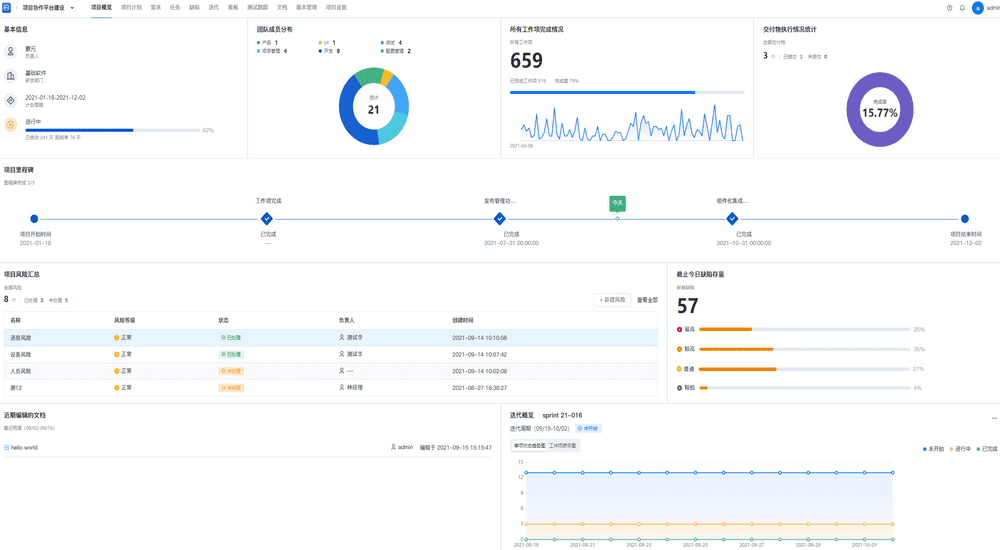Open the notifications bell icon

(962, 8)
